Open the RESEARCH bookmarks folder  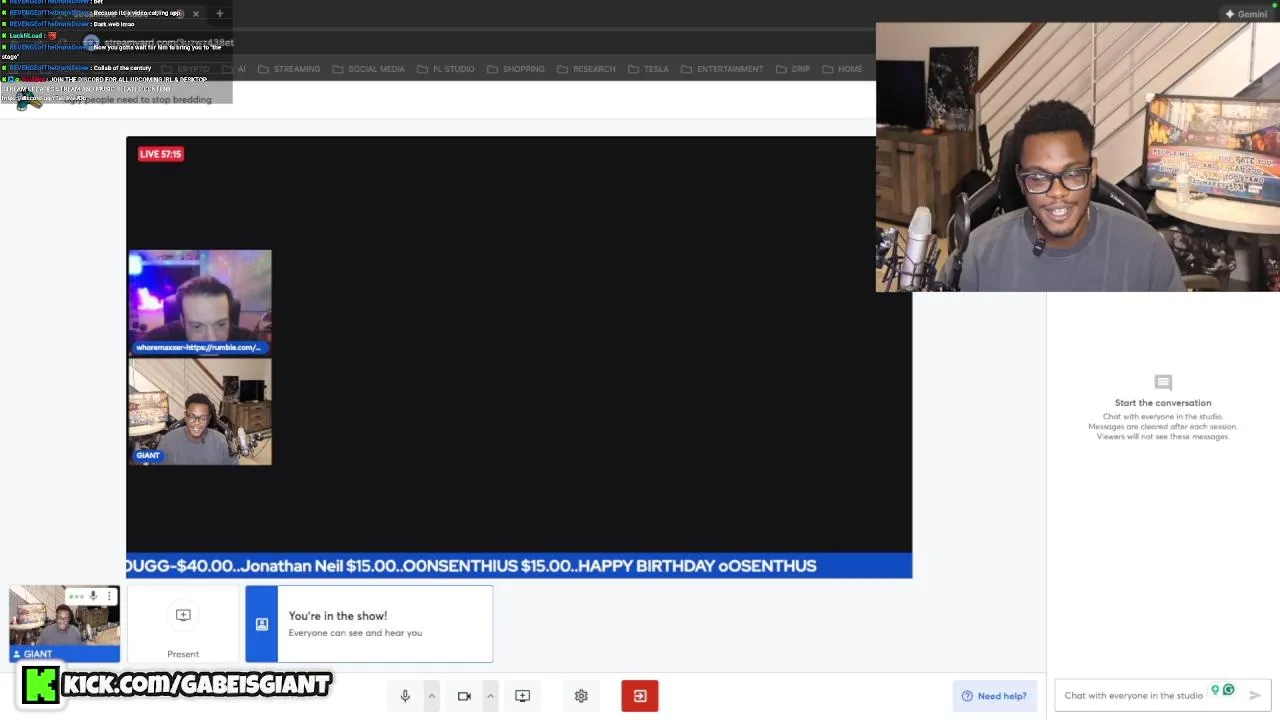click(x=586, y=69)
